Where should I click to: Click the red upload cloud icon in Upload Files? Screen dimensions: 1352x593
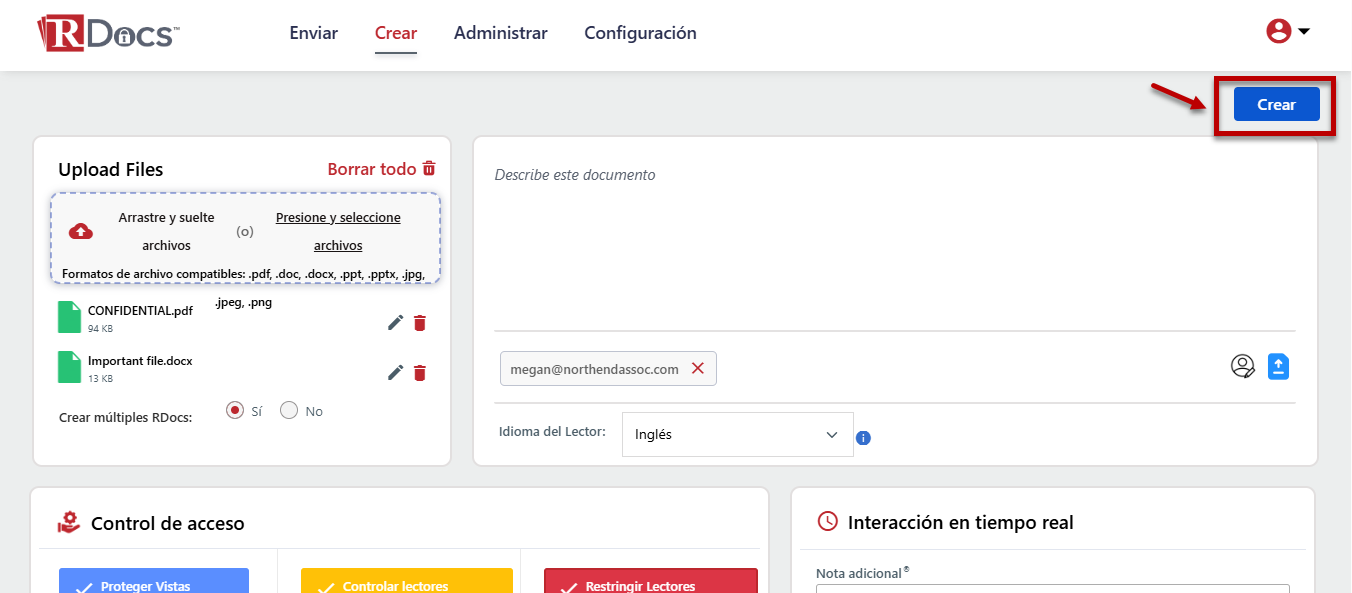coord(80,231)
